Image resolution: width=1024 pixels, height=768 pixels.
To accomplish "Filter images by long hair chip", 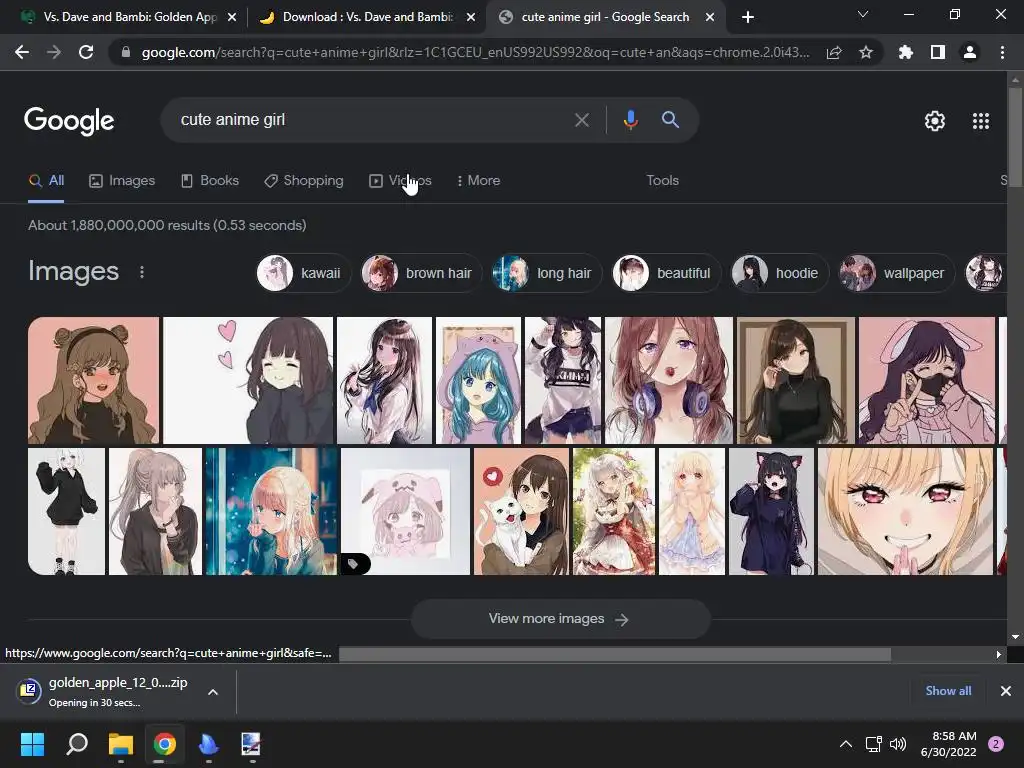I will pyautogui.click(x=547, y=273).
